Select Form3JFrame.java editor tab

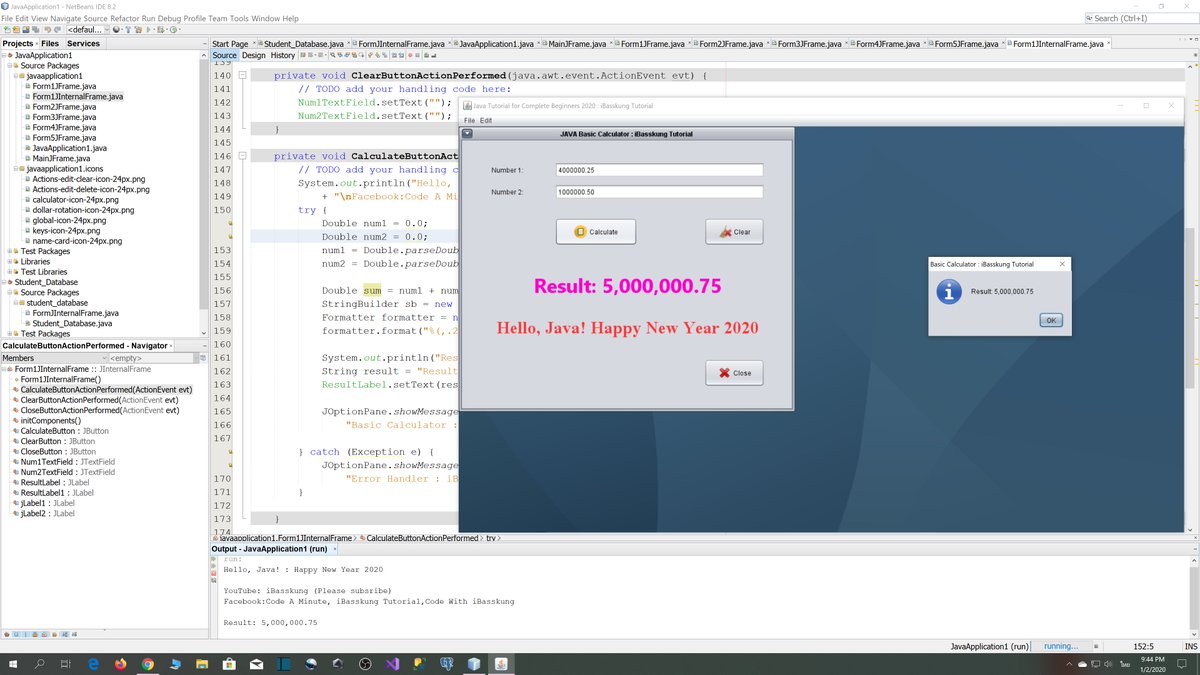[x=811, y=44]
